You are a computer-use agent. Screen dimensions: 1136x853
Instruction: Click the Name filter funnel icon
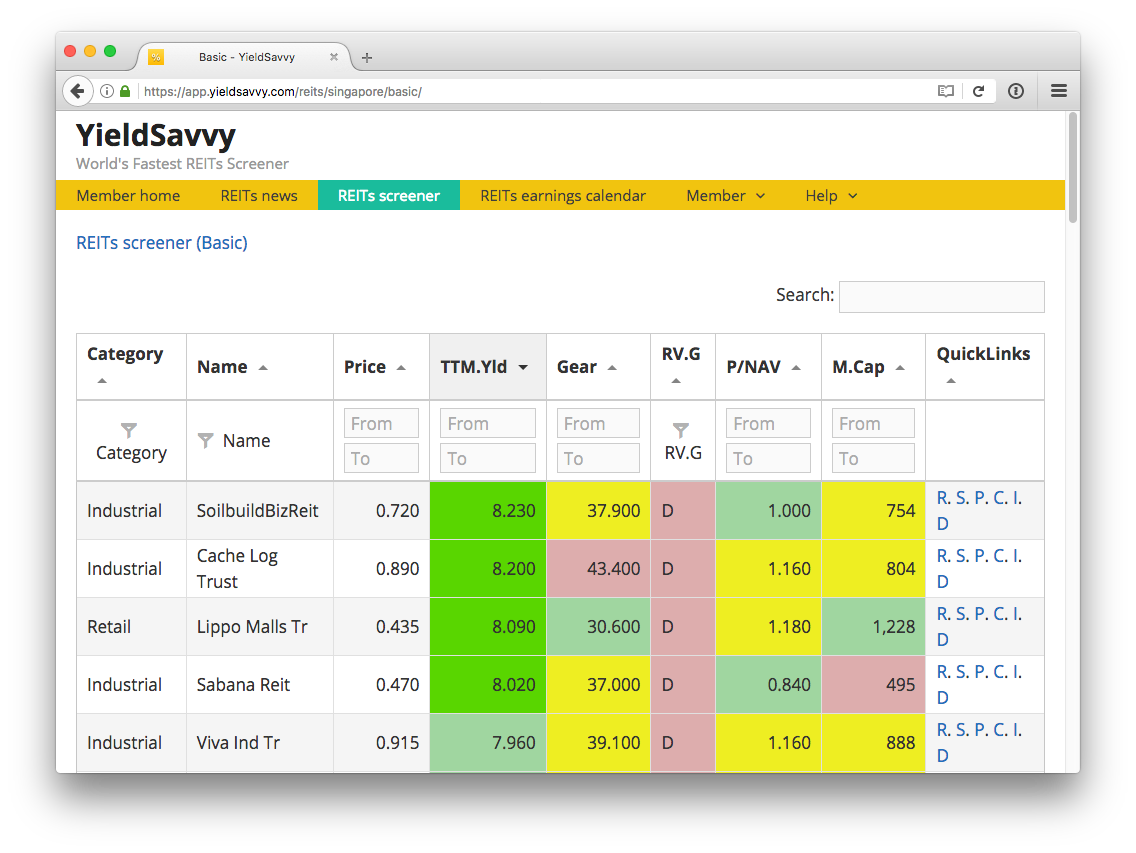point(206,440)
